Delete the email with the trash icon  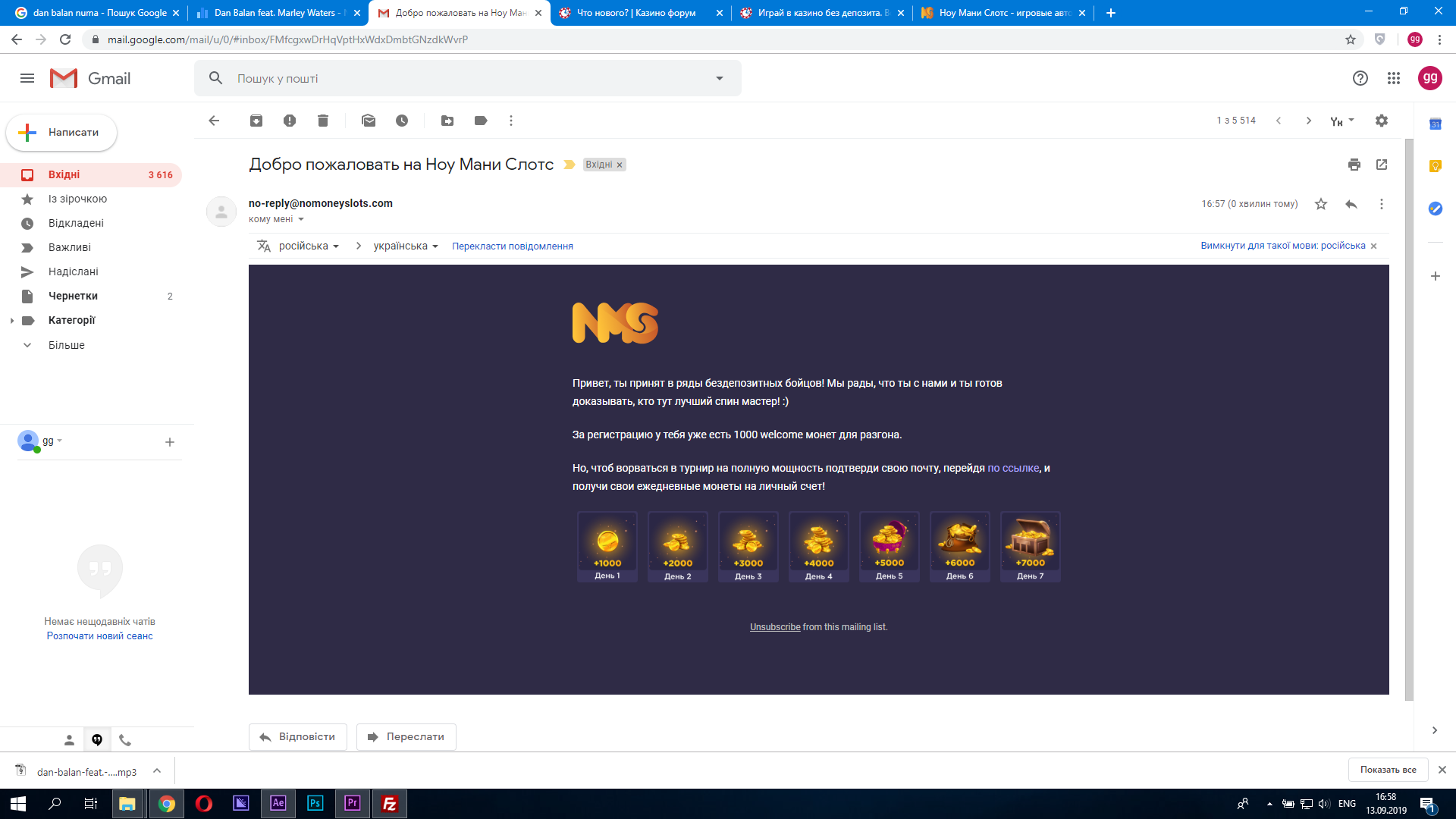tap(323, 121)
